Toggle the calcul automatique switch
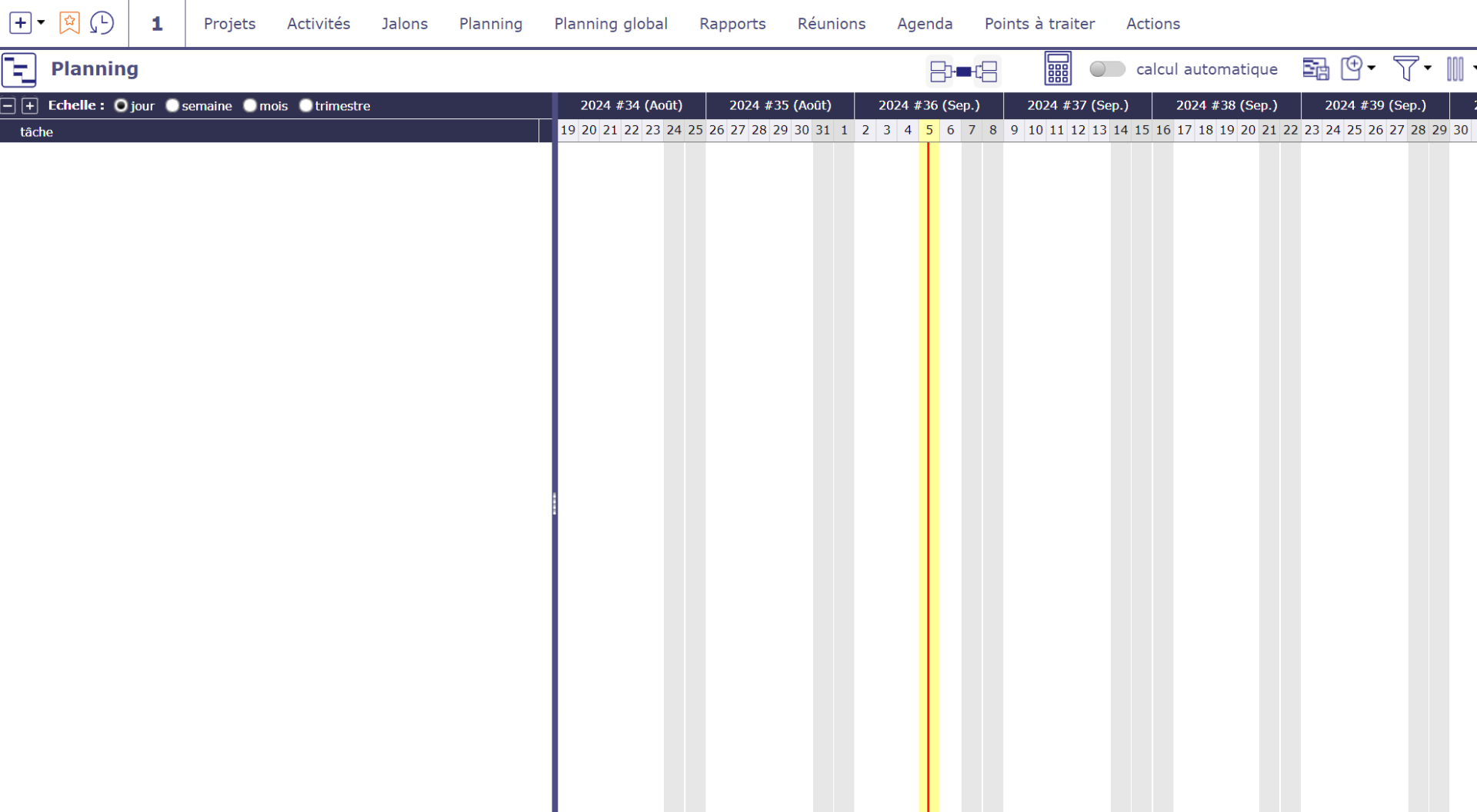 1107,69
